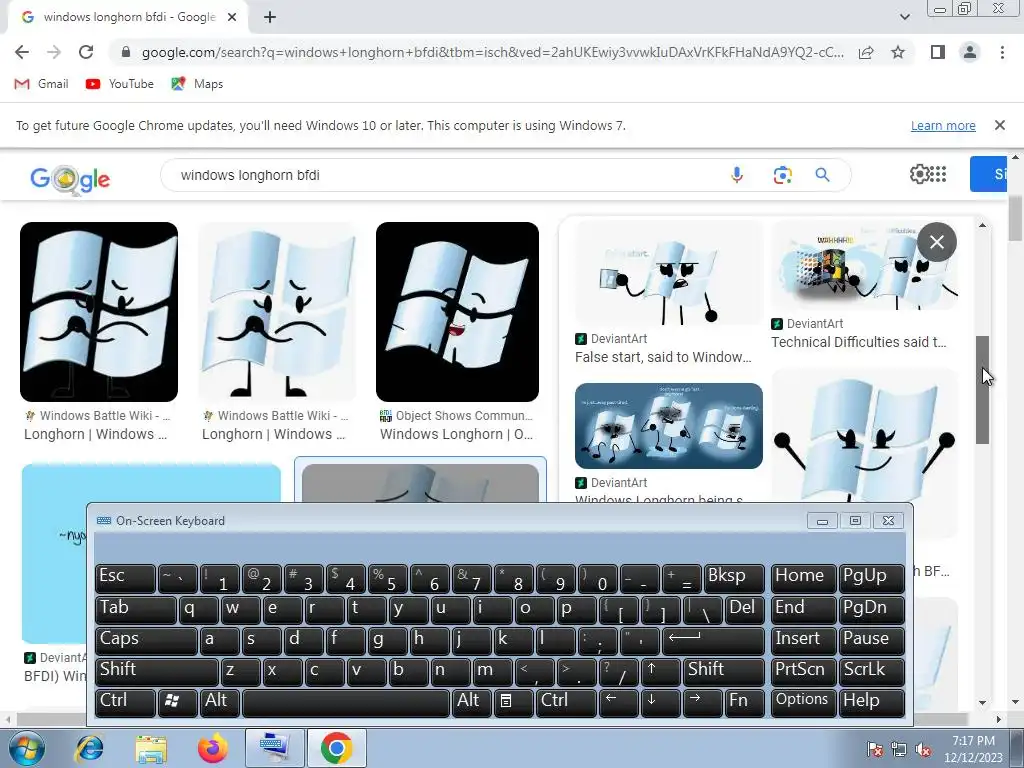Toggle right Shift on the On-Screen Keyboard
This screenshot has width=1024, height=768.
(724, 671)
